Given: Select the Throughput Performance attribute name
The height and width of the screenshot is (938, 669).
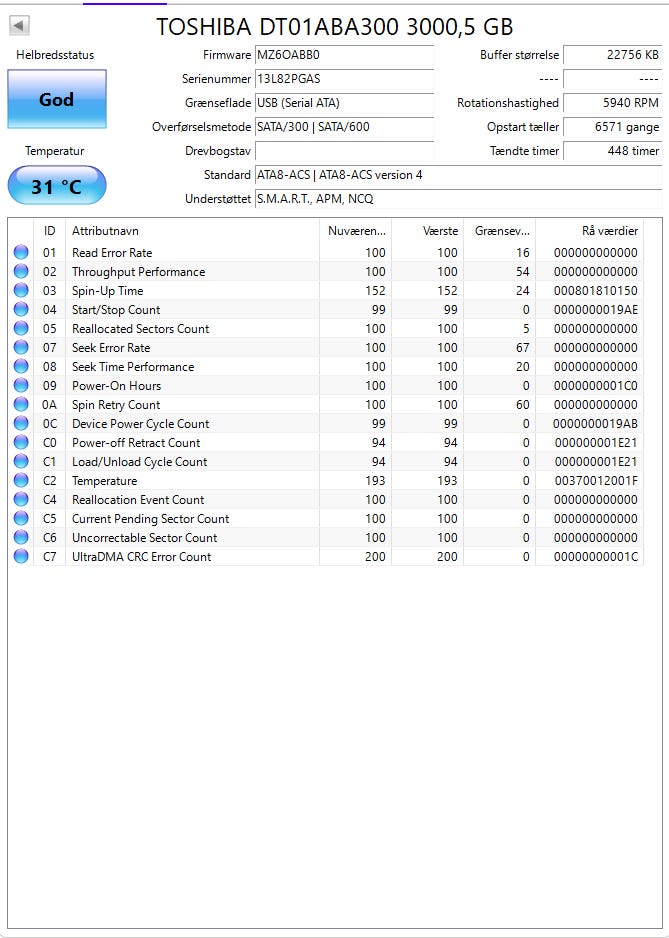Looking at the screenshot, I should [x=138, y=272].
